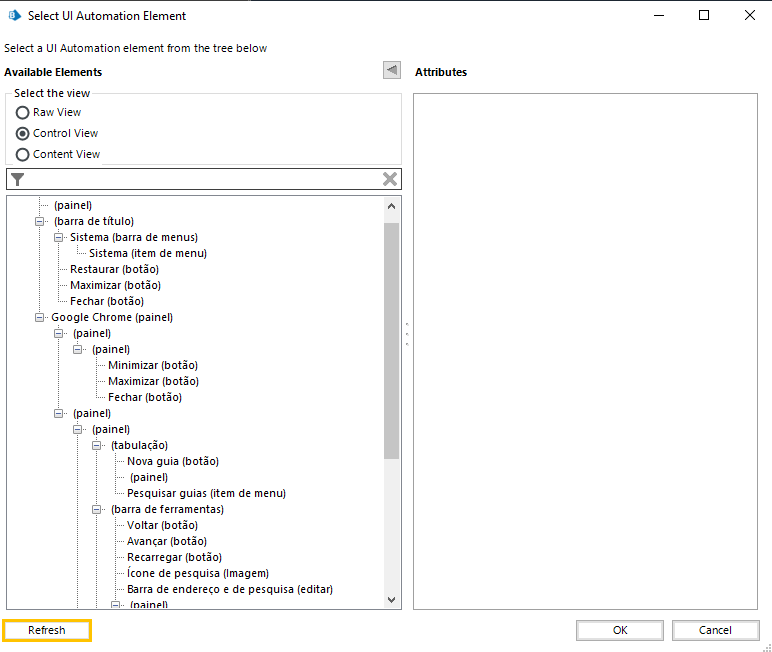Click the Cancel button
The image size is (772, 652).
[x=715, y=630]
